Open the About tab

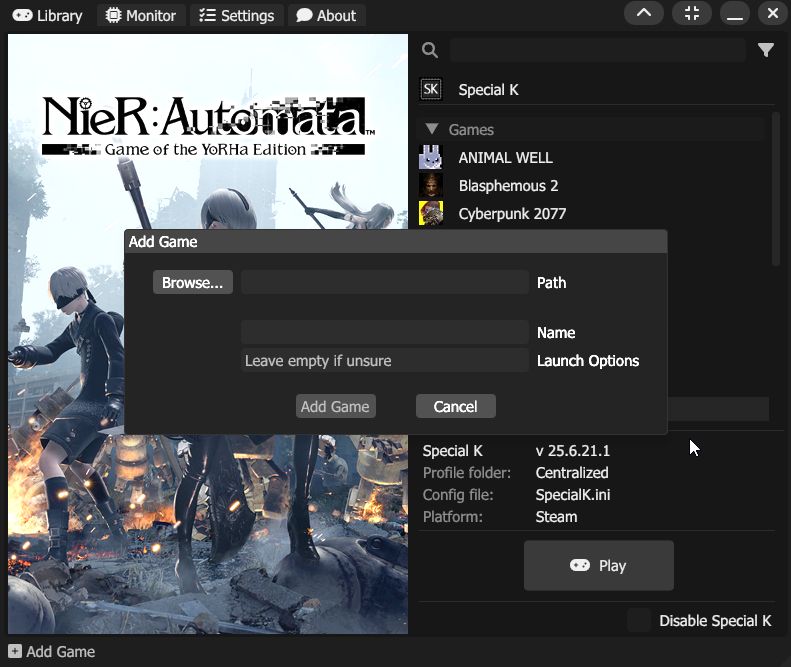326,16
